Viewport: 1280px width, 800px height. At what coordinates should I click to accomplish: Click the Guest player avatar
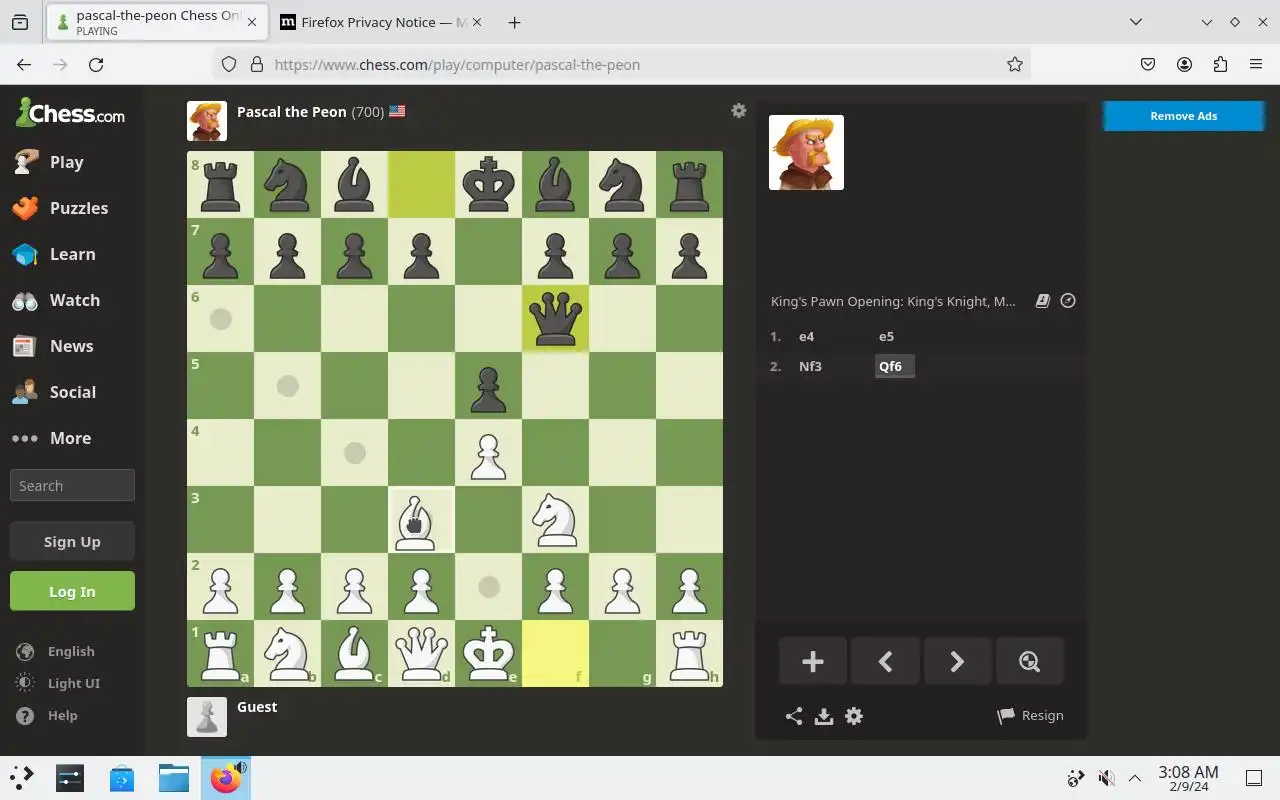207,717
